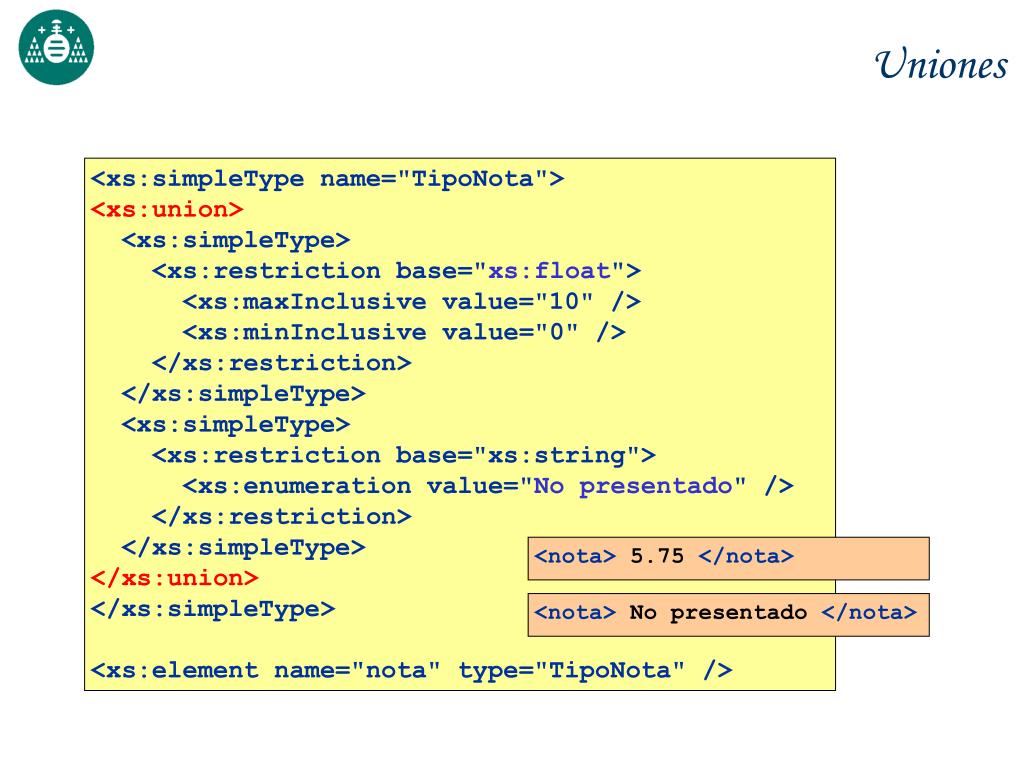
Task: Click the first nested opening xs:simpleType tag
Action: 236,240
